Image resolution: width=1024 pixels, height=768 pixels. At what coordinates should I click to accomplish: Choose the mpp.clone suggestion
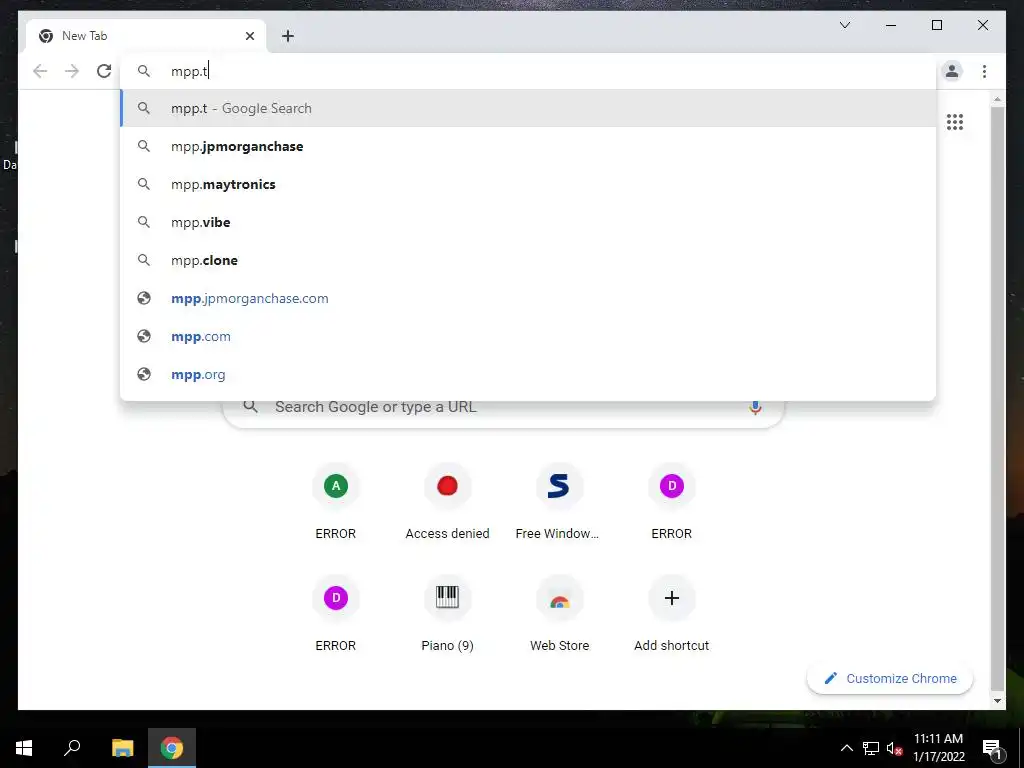(528, 260)
